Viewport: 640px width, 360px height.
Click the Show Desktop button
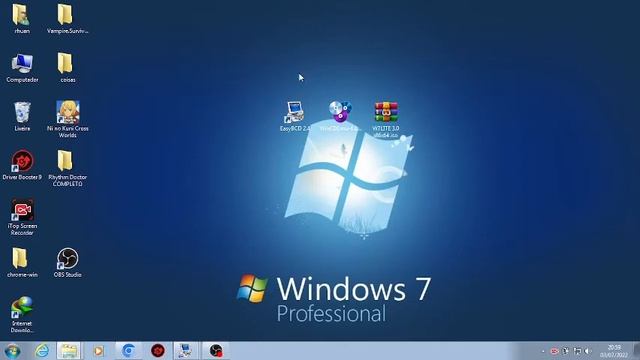coord(637,351)
